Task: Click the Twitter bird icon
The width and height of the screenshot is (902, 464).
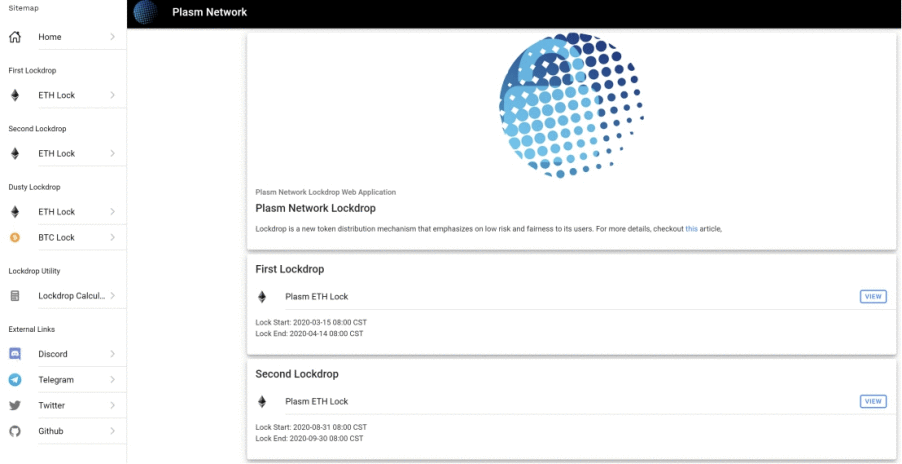Action: coord(15,406)
